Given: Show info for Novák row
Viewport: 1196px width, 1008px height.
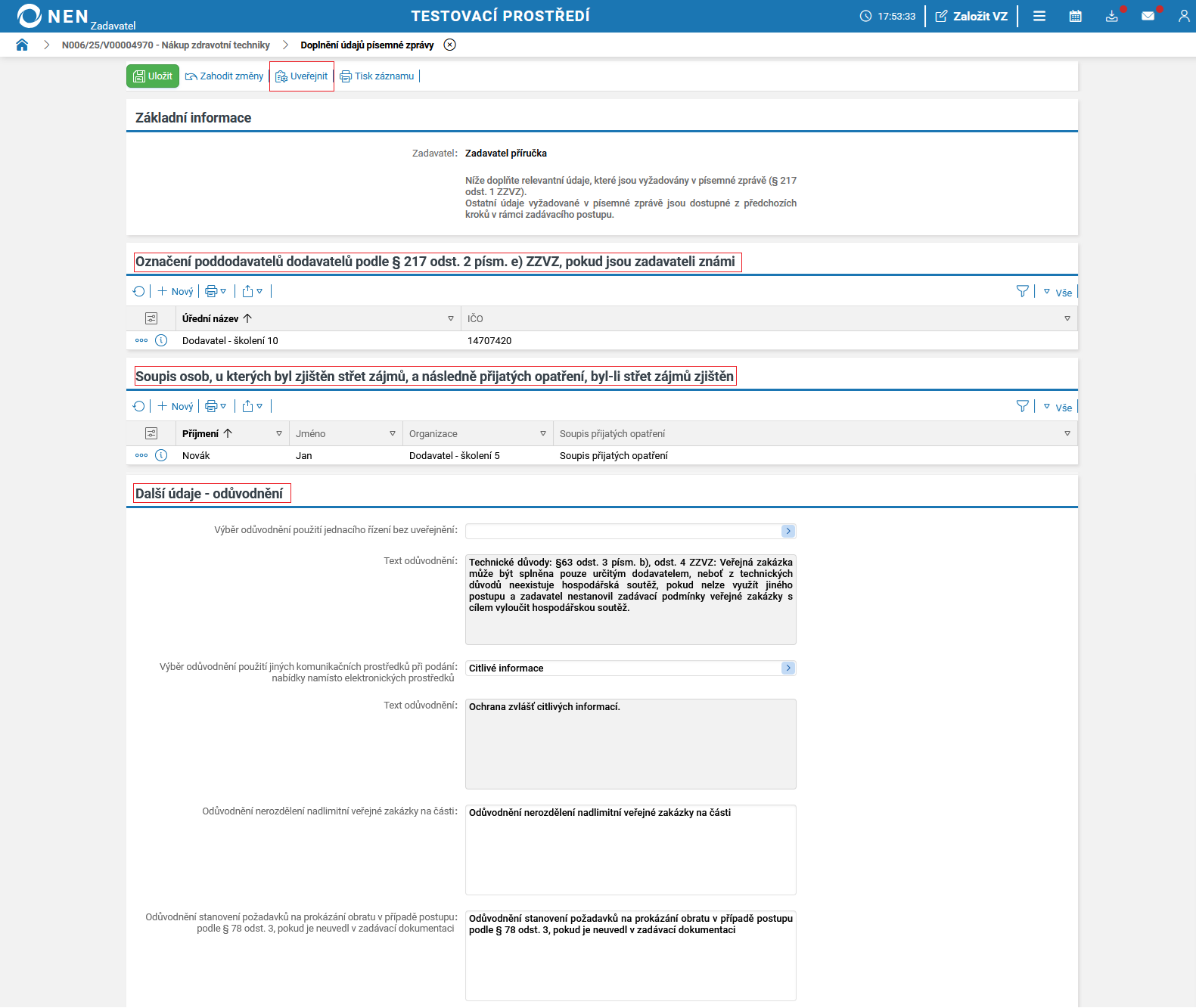Looking at the screenshot, I should (x=161, y=455).
